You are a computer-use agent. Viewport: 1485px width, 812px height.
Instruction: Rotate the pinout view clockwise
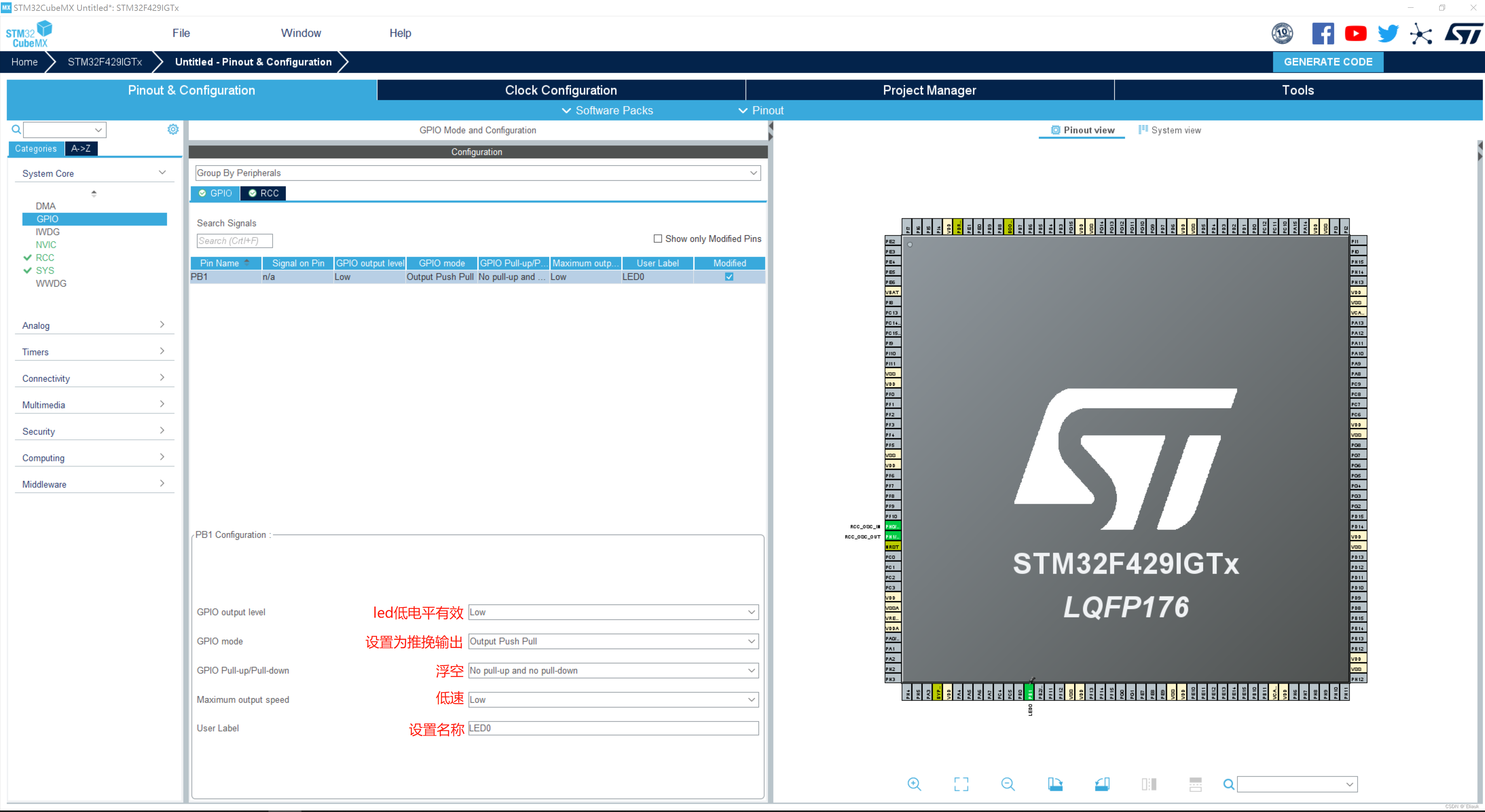click(1055, 784)
